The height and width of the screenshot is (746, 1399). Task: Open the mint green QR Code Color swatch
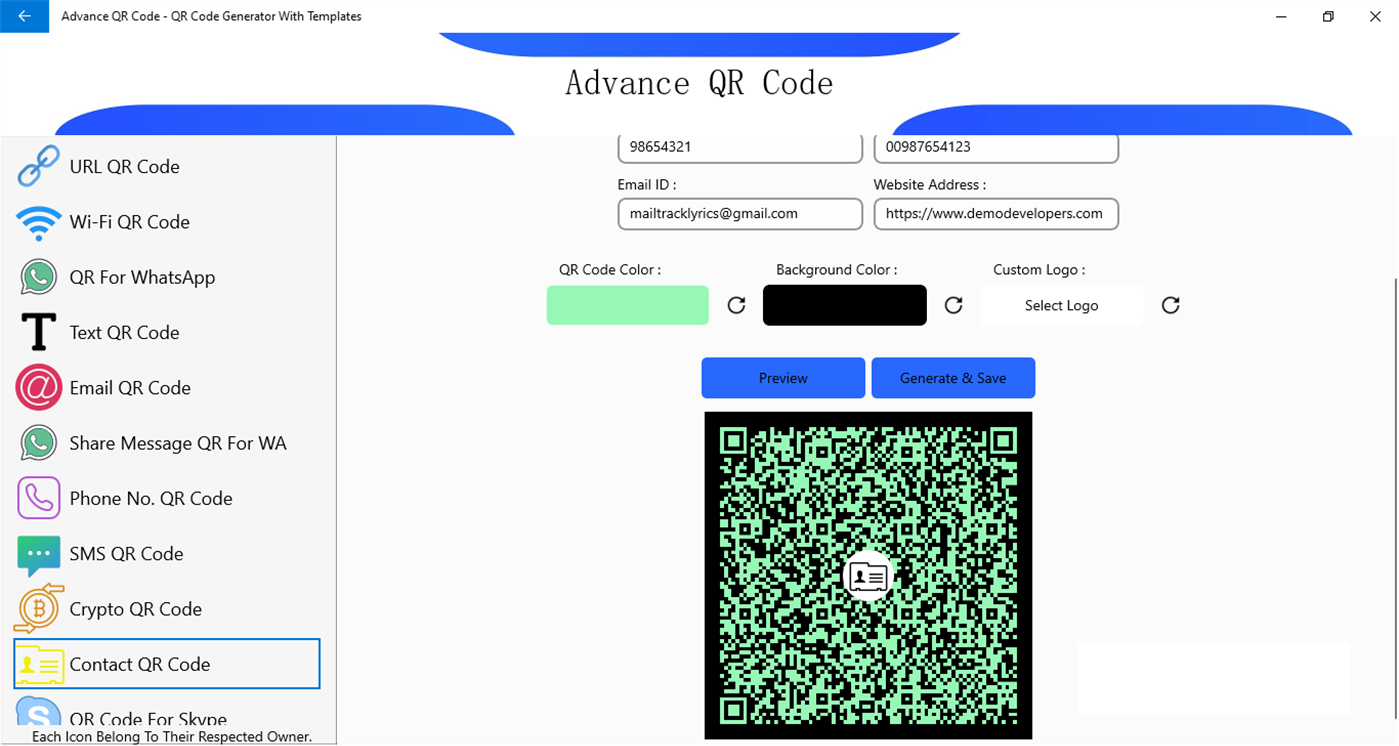pyautogui.click(x=628, y=305)
